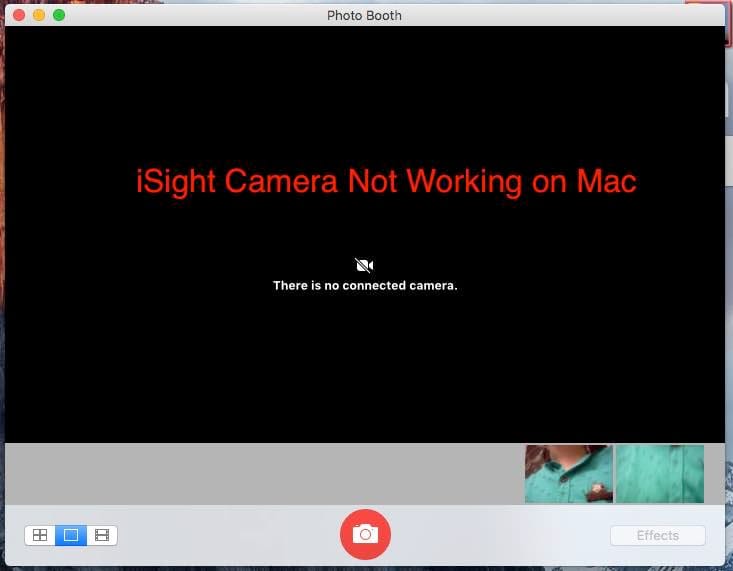This screenshot has width=733, height=571.
Task: Open the Effects panel
Action: click(657, 535)
